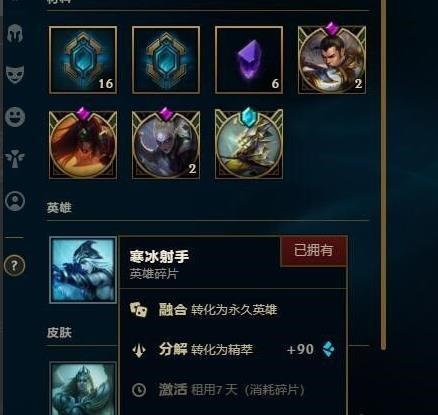Open the theater mask sidebar icon

point(15,74)
